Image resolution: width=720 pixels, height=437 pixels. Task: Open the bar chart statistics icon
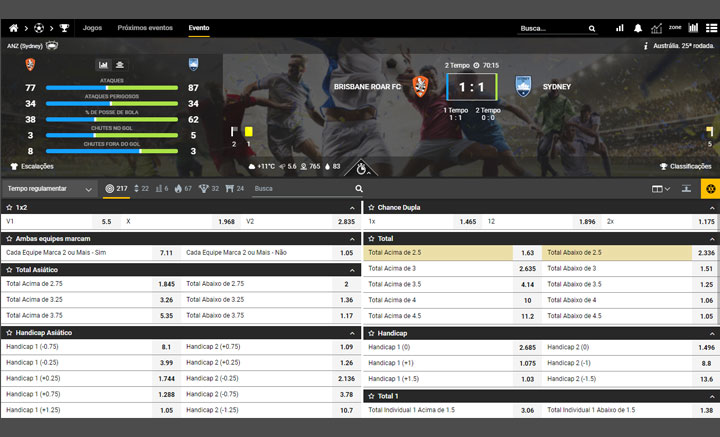pos(619,28)
